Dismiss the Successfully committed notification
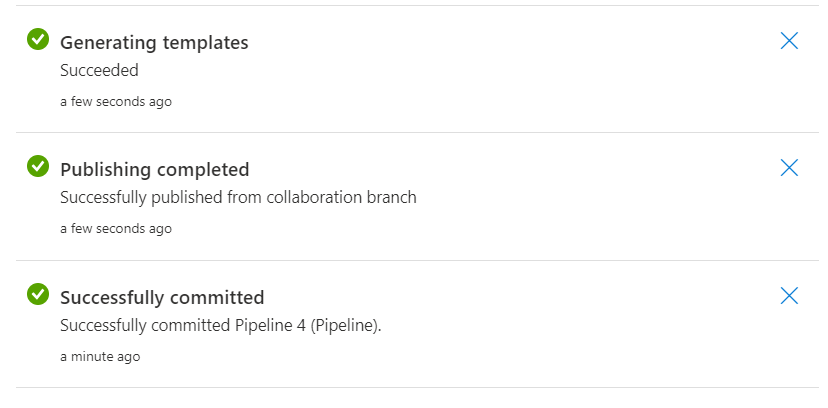828x408 pixels. click(x=789, y=296)
